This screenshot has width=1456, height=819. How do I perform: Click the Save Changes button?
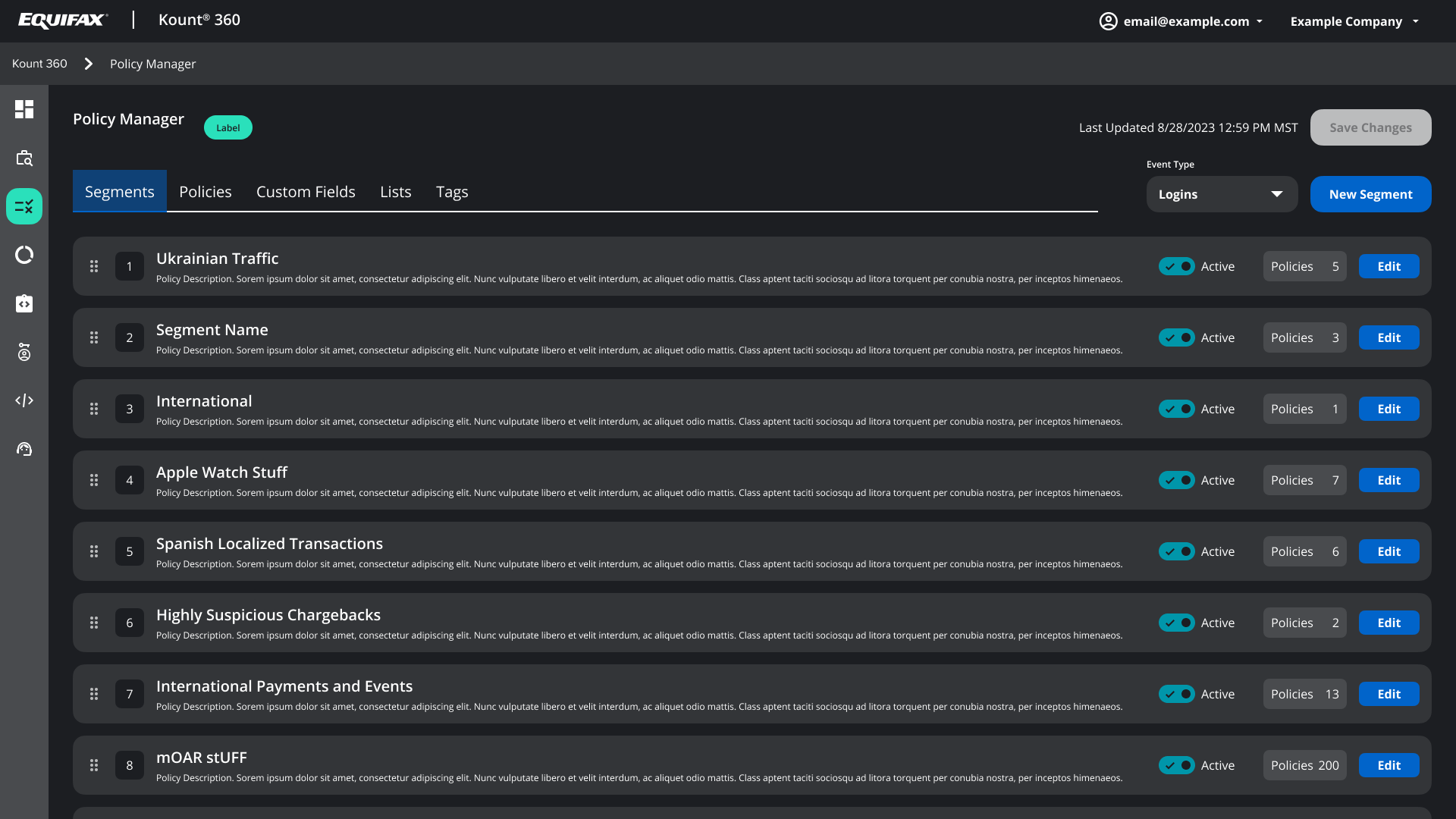1370,127
